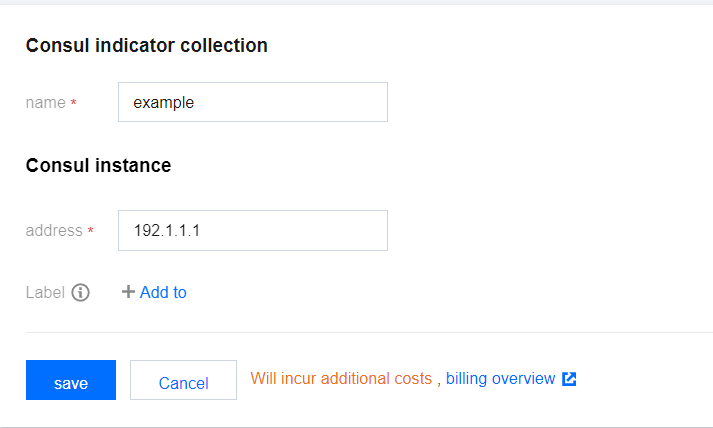713x428 pixels.
Task: Click the "Add to" link
Action: pyautogui.click(x=163, y=292)
